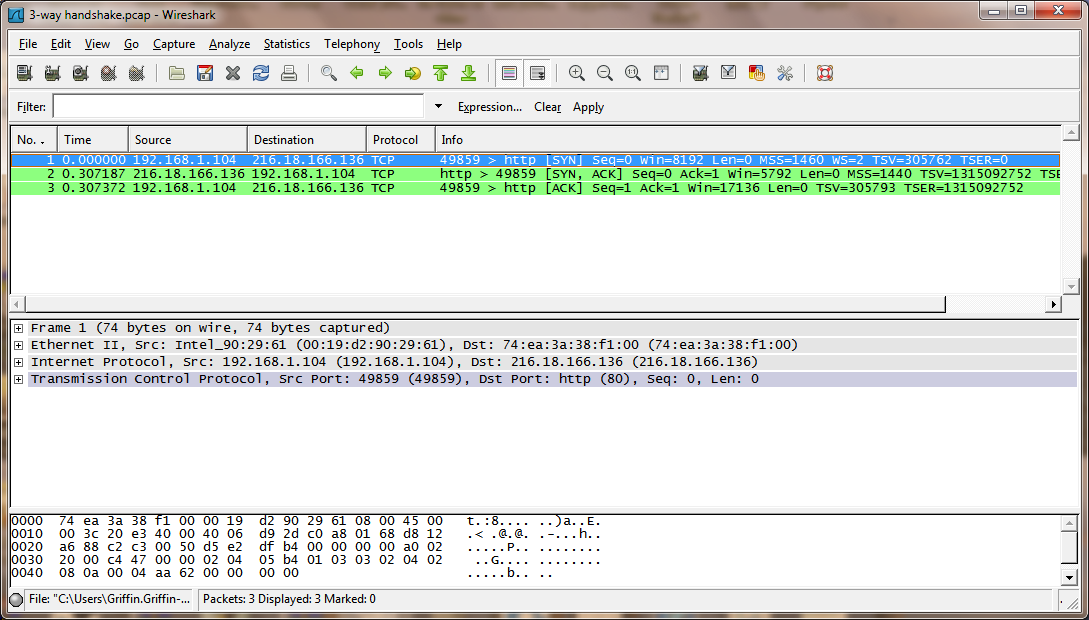This screenshot has height=620, width=1089.
Task: Sort by Protocol column header
Action: click(x=401, y=140)
